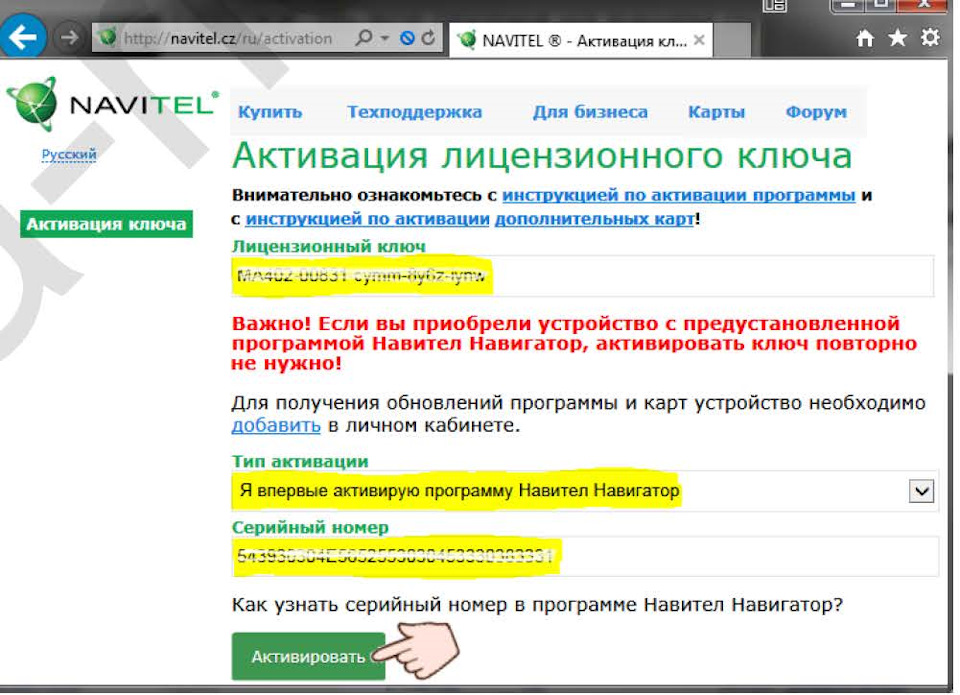Click the Тип активации label
Image resolution: width=960 pixels, height=695 pixels.
tap(300, 461)
